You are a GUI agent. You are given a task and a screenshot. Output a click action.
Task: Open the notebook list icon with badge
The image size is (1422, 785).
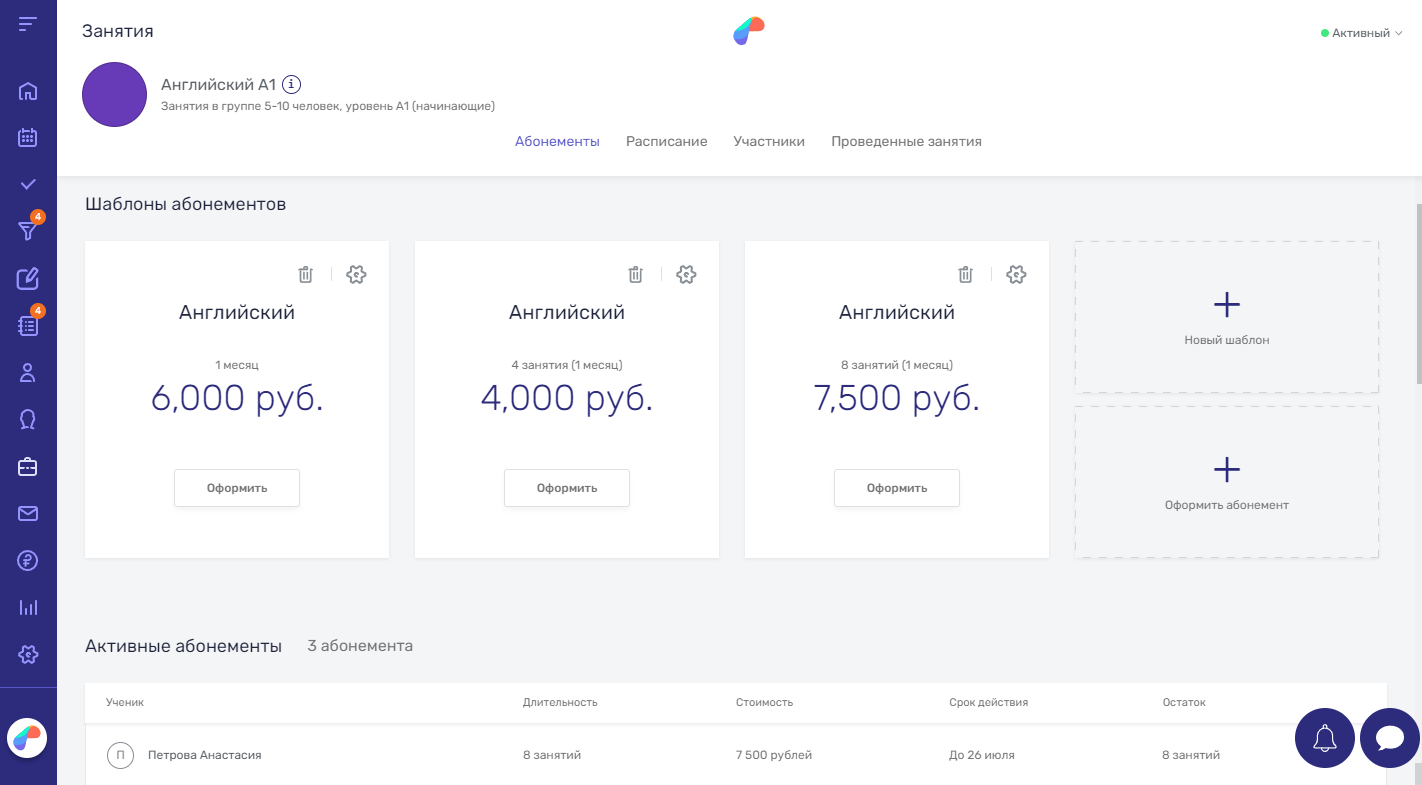28,325
